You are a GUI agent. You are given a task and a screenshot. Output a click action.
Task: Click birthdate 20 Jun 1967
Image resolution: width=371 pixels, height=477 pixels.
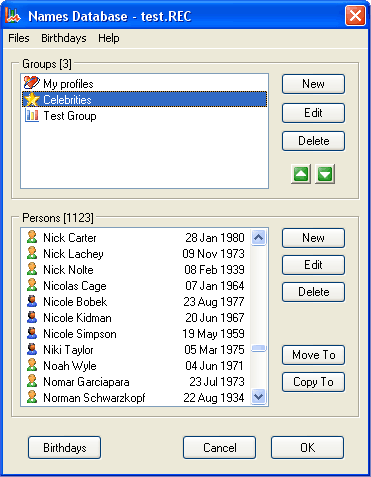click(215, 318)
